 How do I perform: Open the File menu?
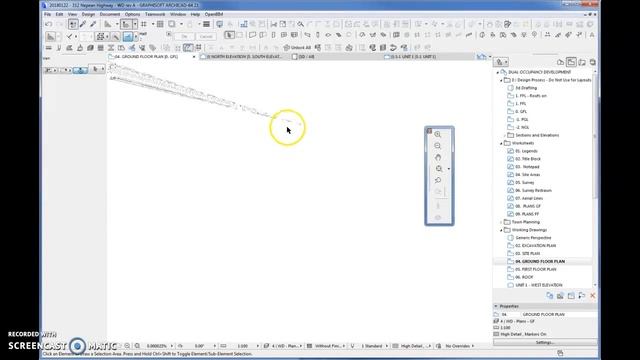(x=47, y=14)
